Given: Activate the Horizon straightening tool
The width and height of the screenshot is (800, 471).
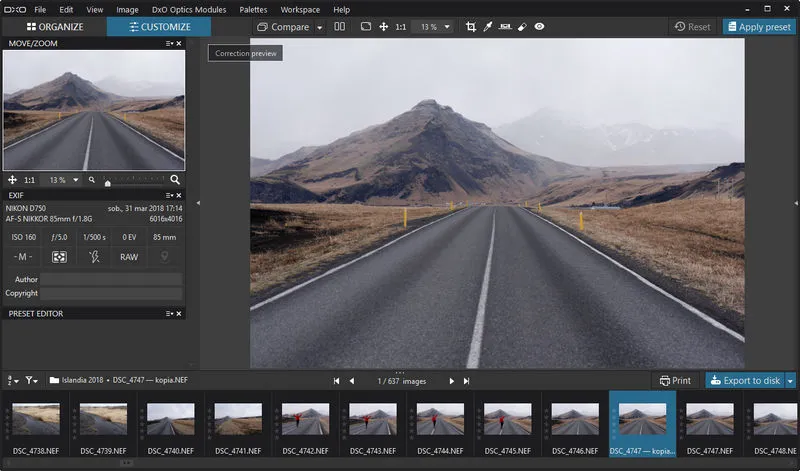Looking at the screenshot, I should click(506, 27).
